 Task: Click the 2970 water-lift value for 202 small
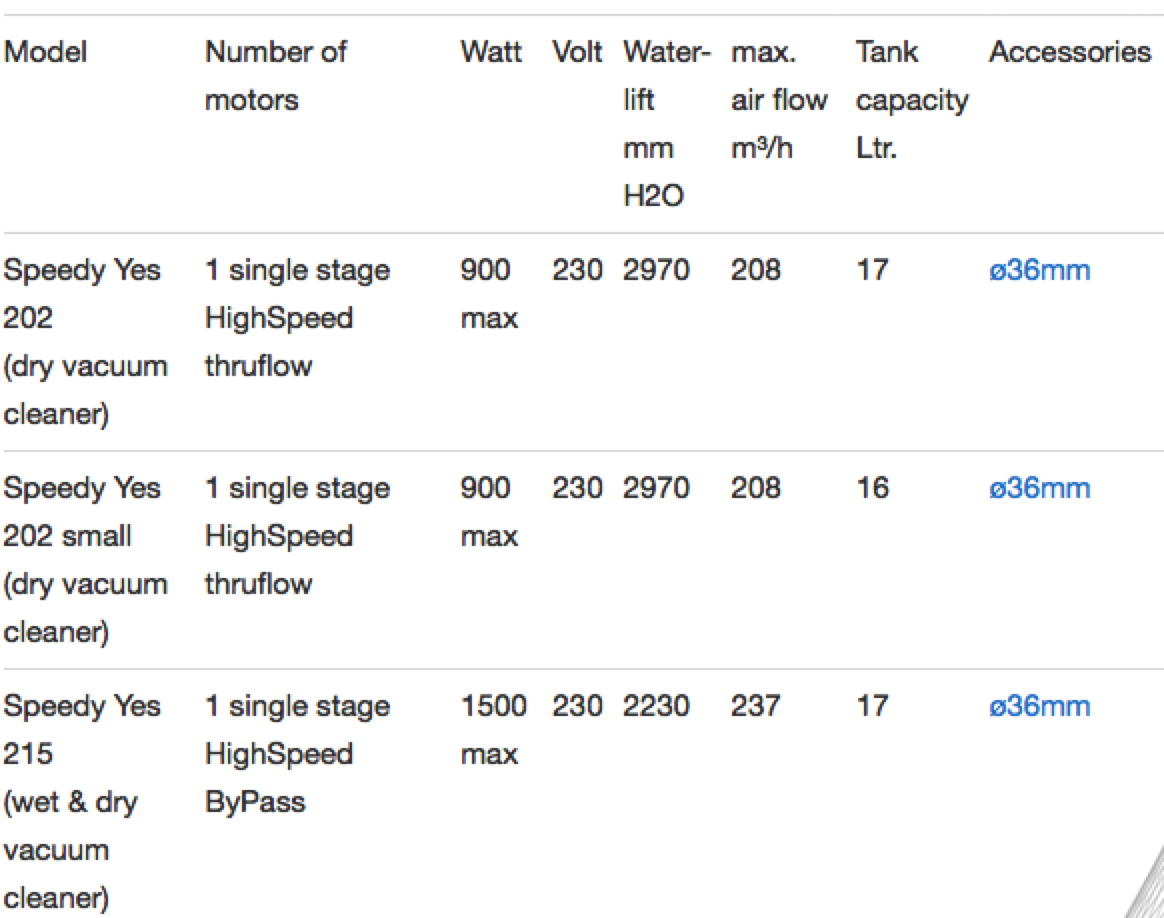point(656,488)
